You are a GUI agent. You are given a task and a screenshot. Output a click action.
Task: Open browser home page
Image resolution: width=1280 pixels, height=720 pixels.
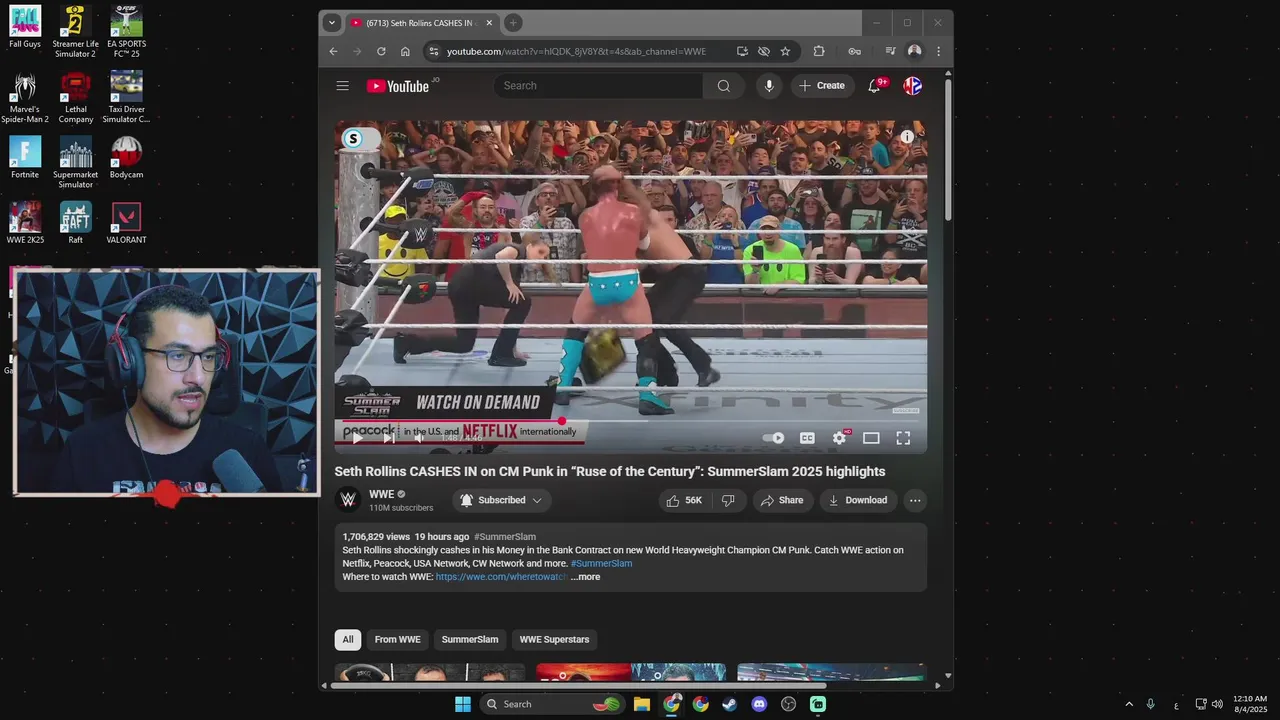(x=405, y=51)
